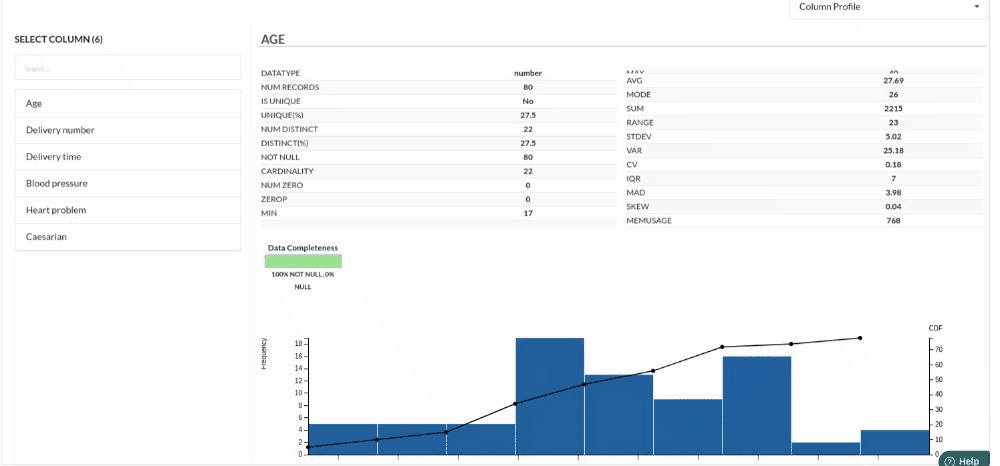The width and height of the screenshot is (1000, 466).
Task: Click the histogram bar with frequency 13
Action: tap(619, 414)
